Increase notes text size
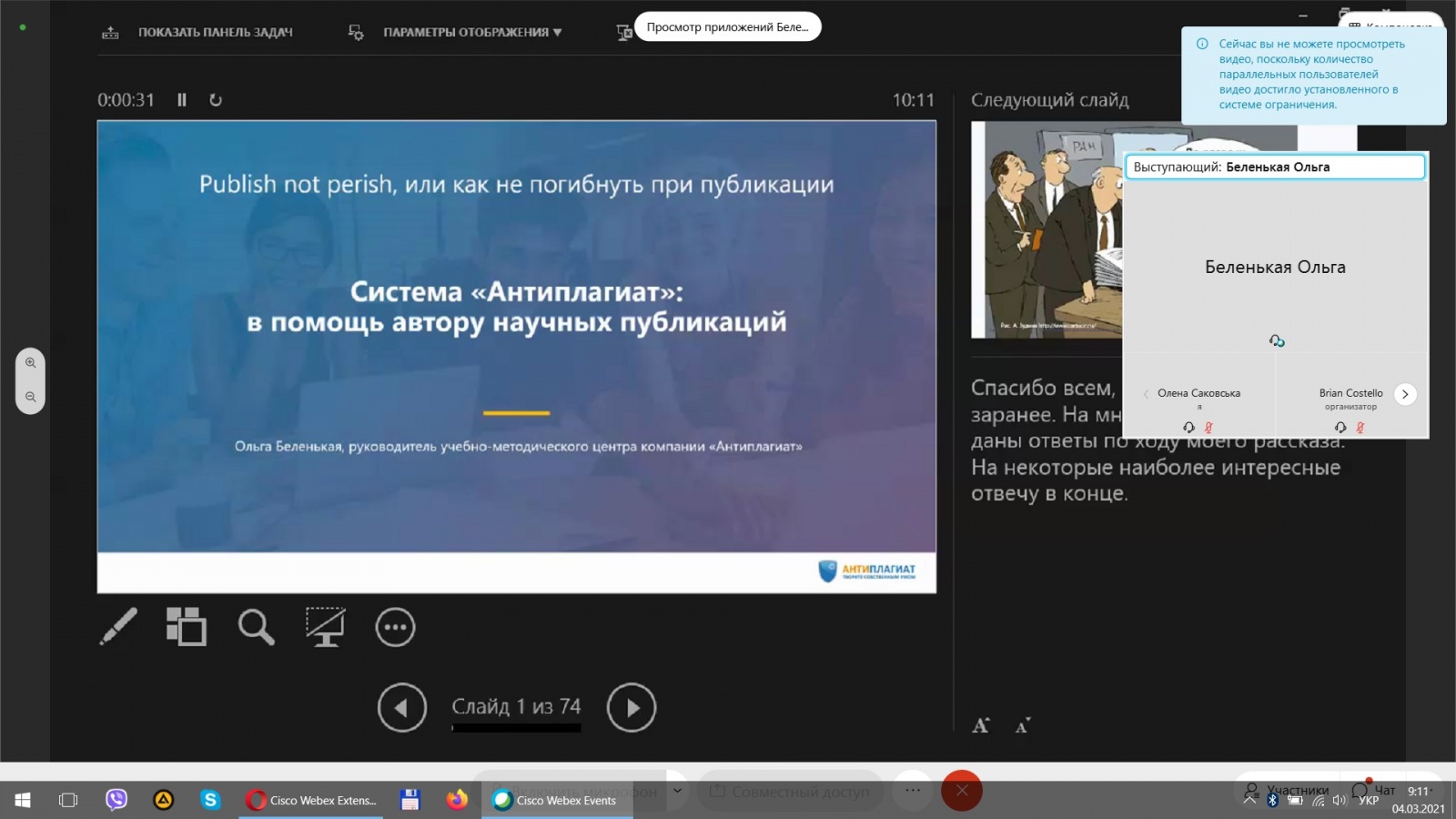This screenshot has height=819, width=1456. 981,725
